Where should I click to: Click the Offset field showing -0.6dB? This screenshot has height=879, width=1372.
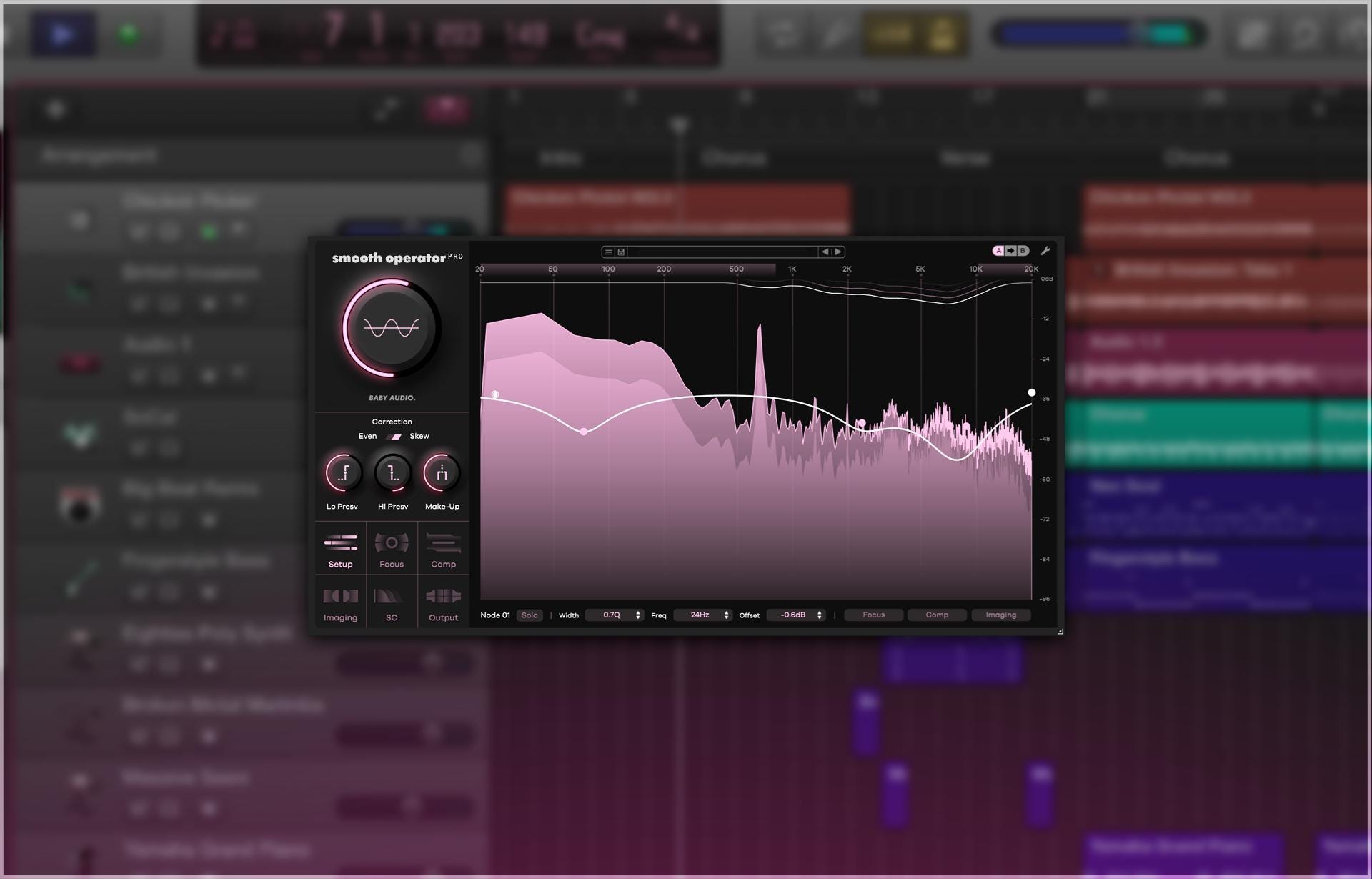[796, 615]
